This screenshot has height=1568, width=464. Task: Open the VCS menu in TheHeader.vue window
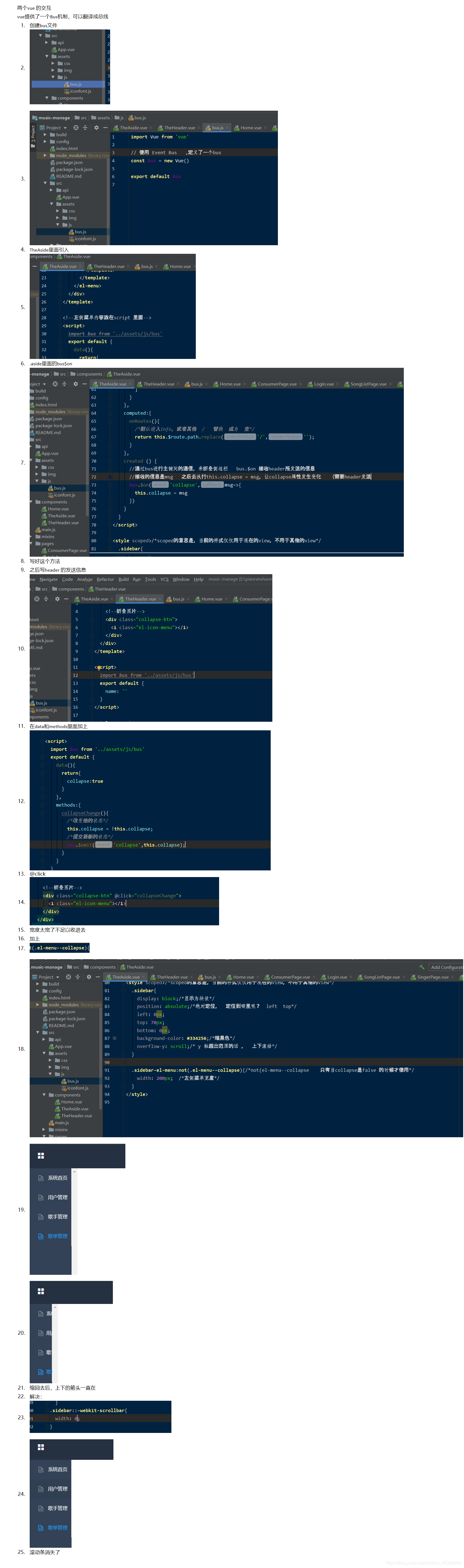tap(164, 579)
